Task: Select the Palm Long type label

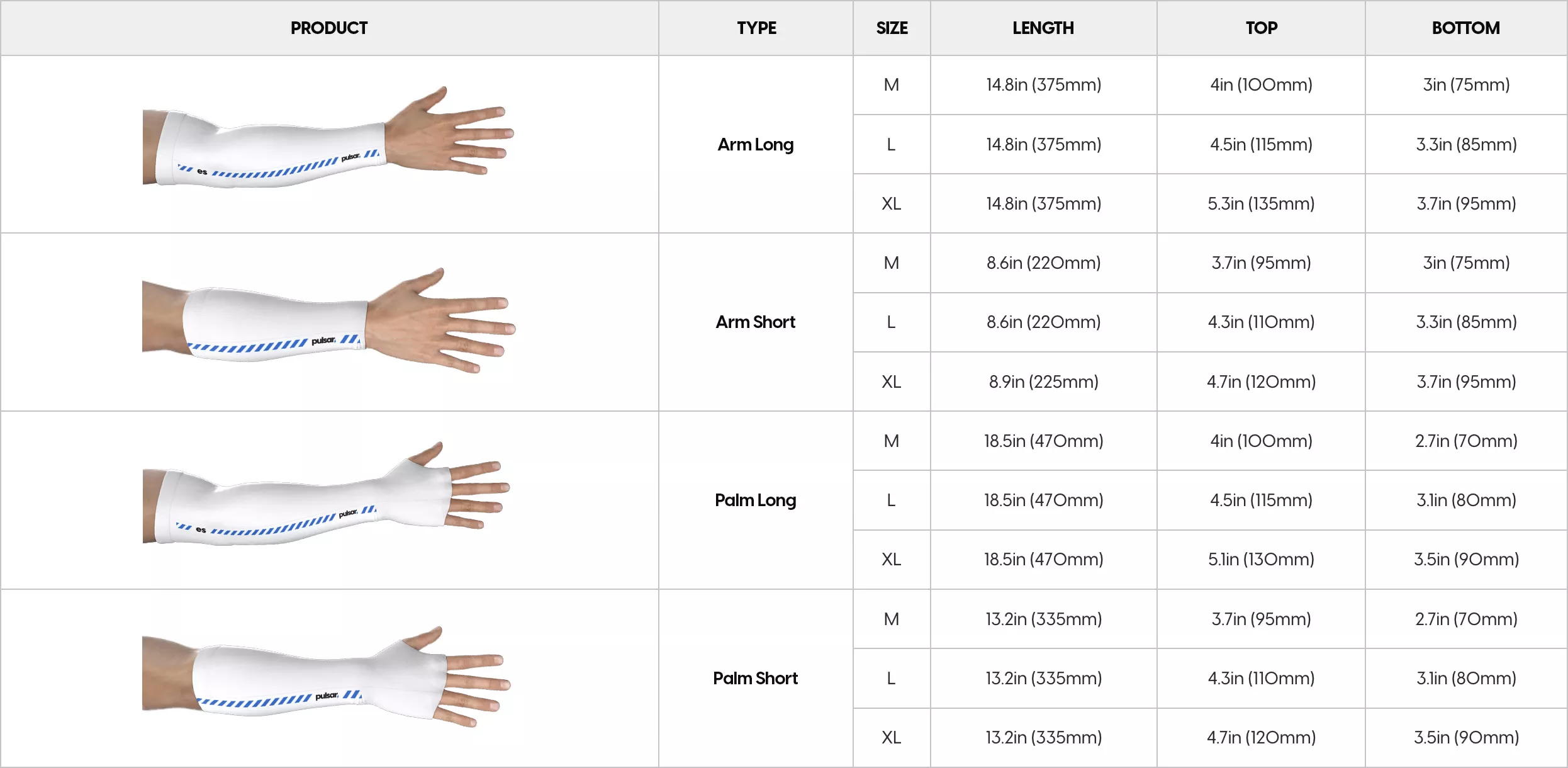Action: (756, 500)
